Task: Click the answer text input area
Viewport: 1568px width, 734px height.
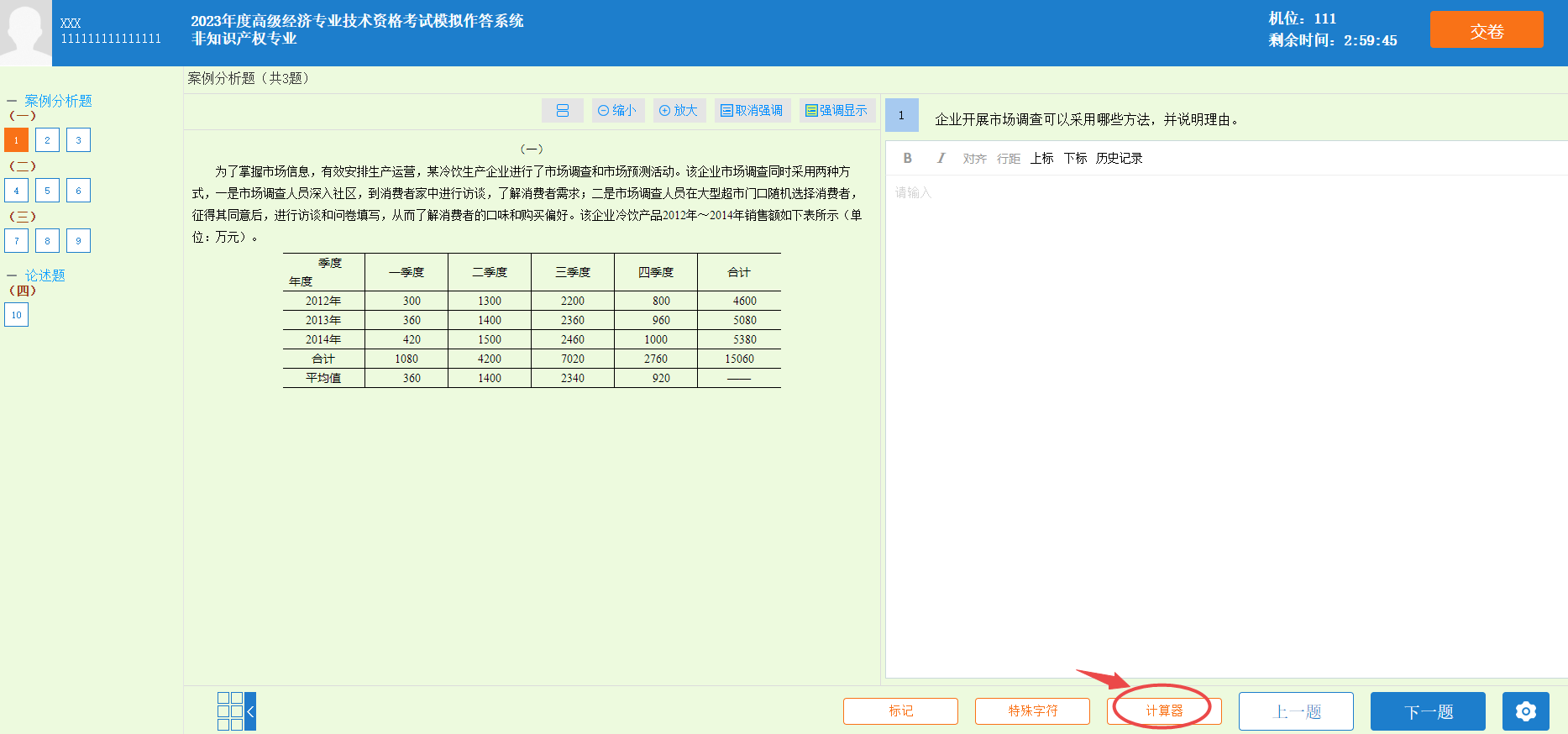Action: 1226,420
